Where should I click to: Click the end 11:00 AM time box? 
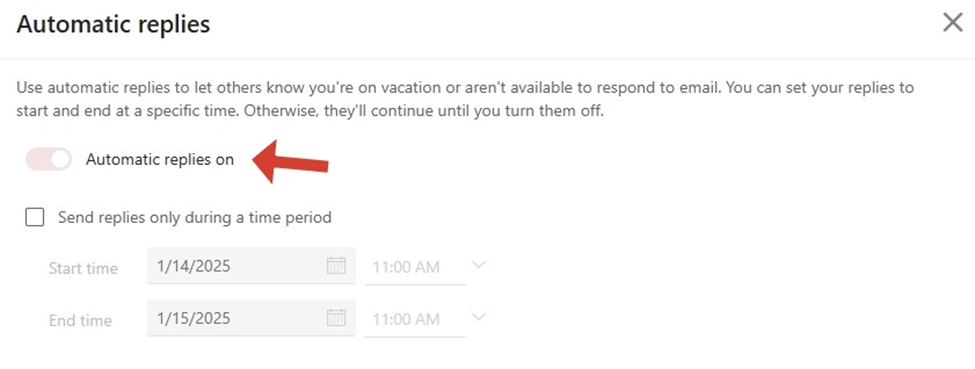pos(415,319)
